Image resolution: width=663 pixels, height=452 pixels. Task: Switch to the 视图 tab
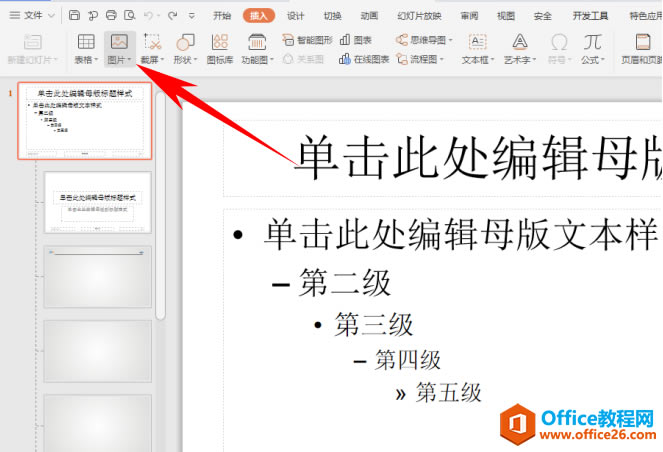[506, 16]
